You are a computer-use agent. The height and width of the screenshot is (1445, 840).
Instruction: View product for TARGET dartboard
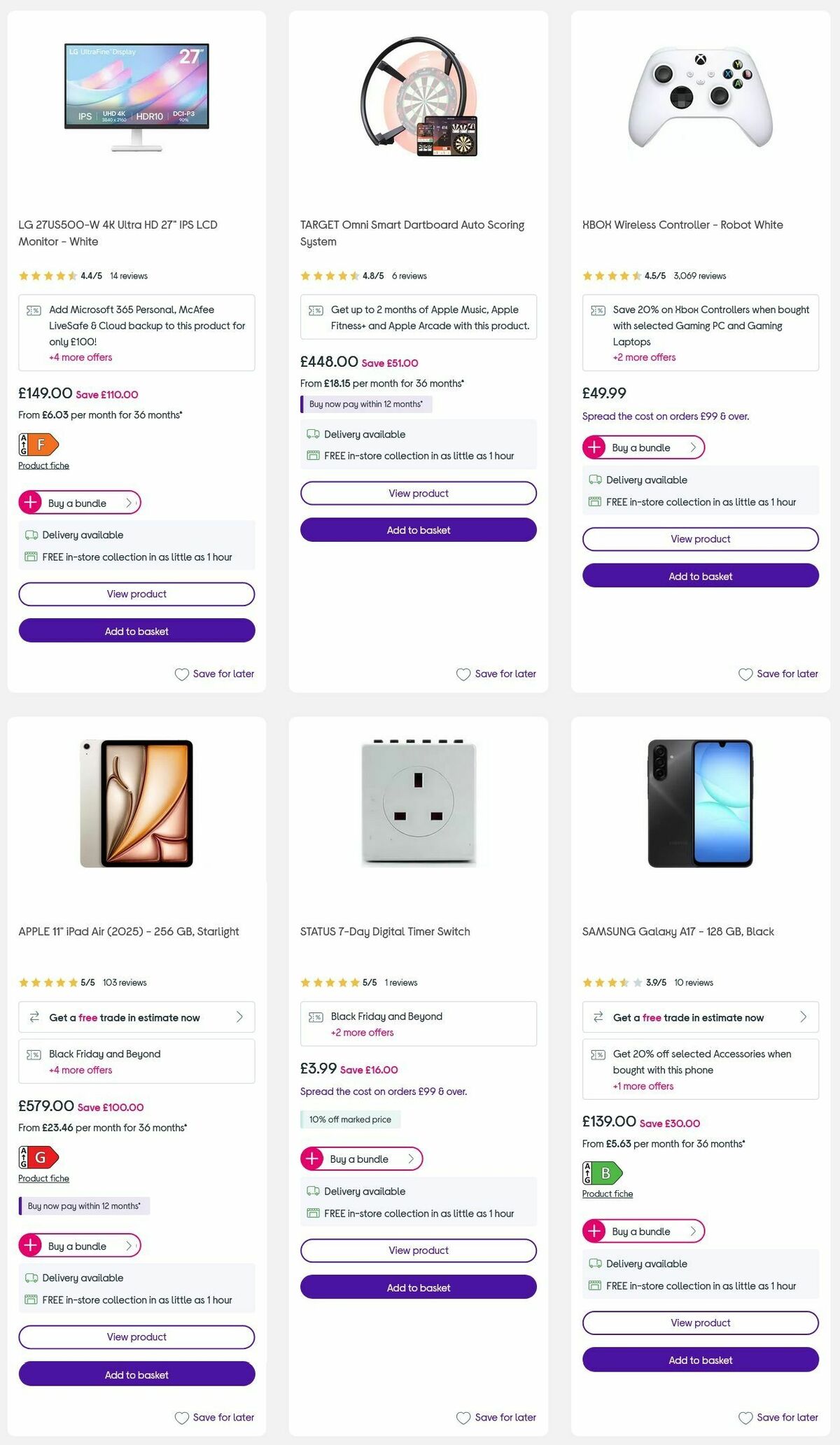[x=418, y=493]
